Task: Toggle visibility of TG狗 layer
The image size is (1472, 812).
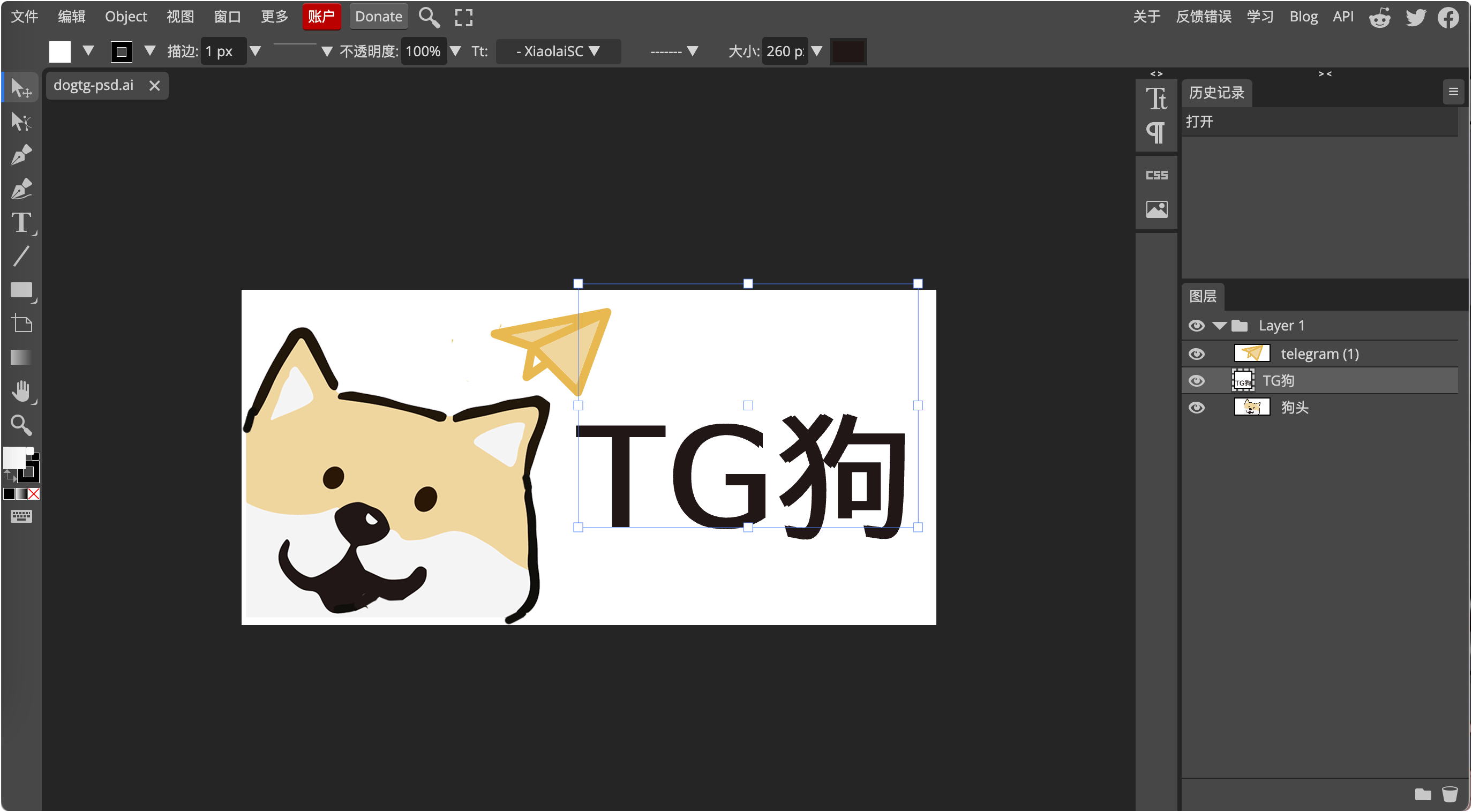Action: click(1196, 381)
